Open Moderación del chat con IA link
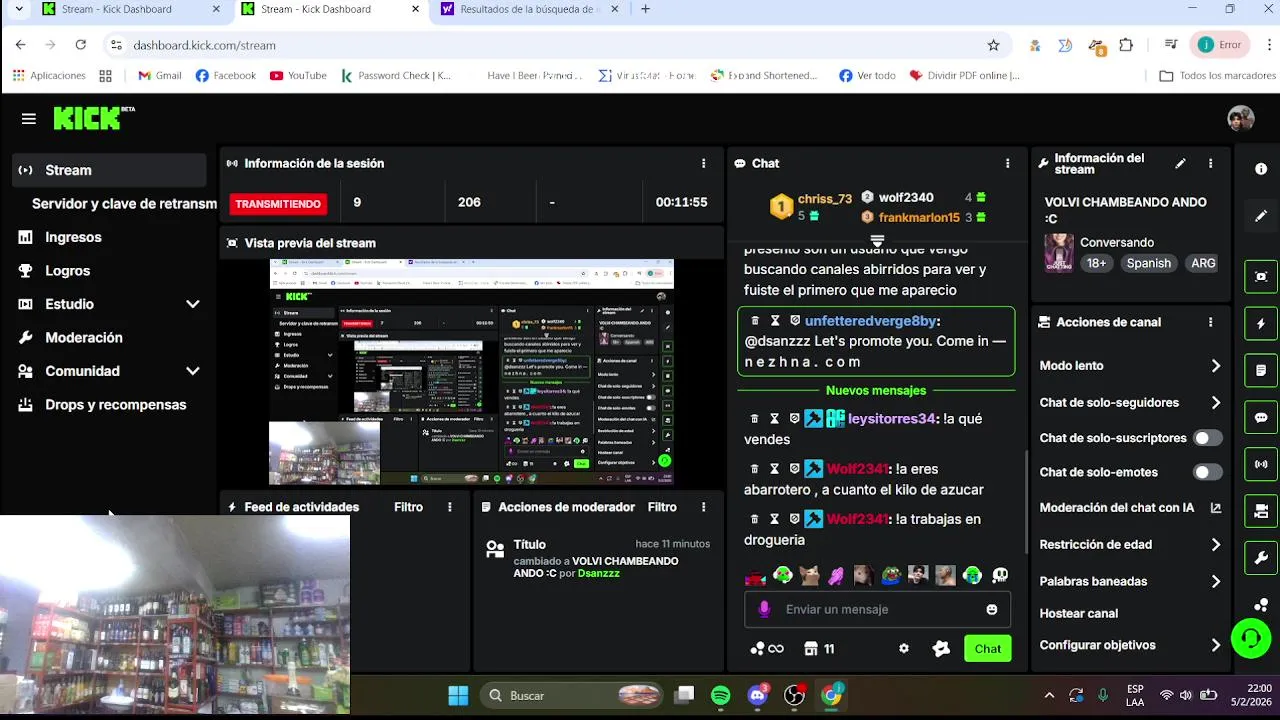Viewport: 1280px width, 720px height. pyautogui.click(x=1130, y=508)
